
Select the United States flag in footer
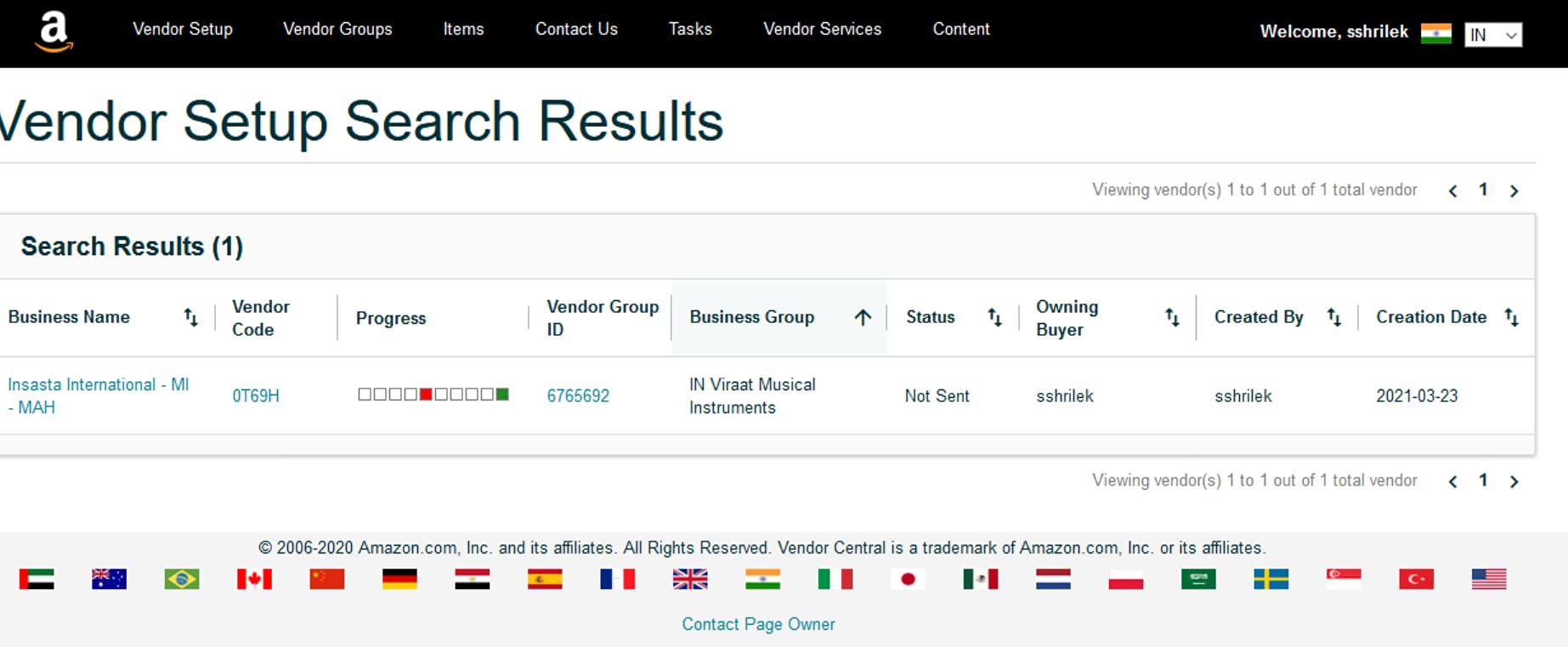(x=1488, y=579)
